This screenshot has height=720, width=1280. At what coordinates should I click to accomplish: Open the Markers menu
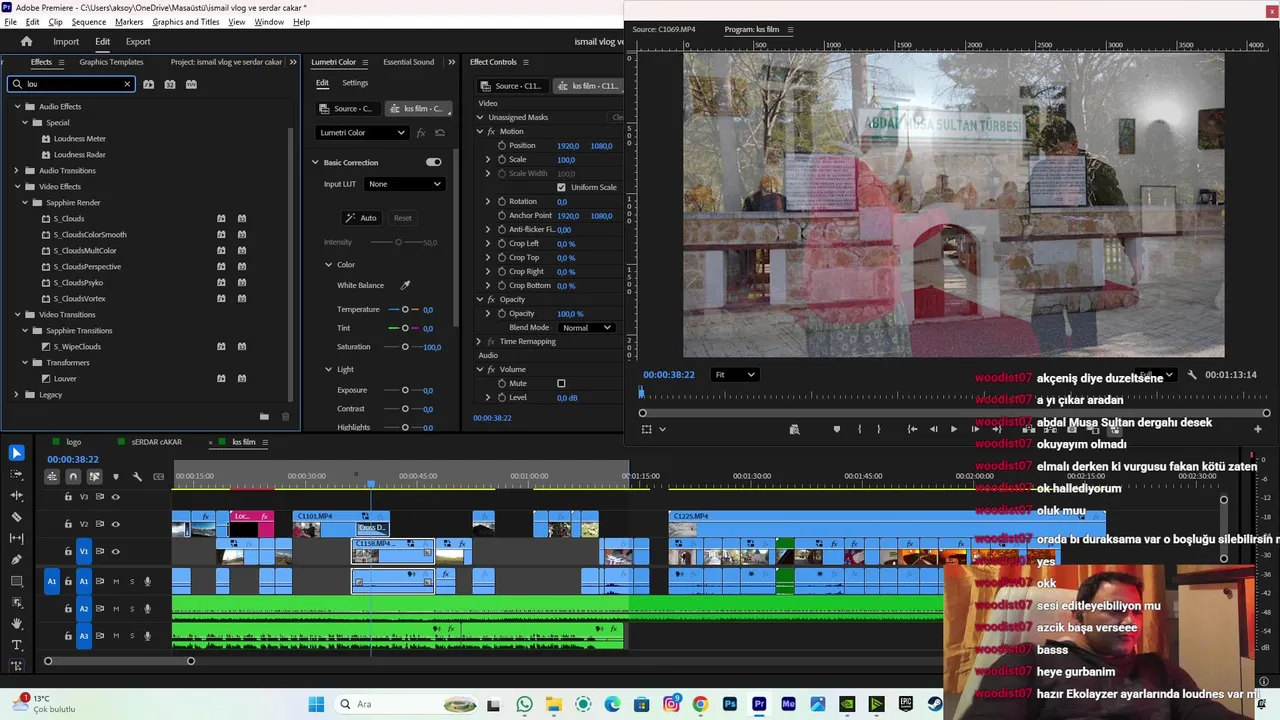coord(129,22)
